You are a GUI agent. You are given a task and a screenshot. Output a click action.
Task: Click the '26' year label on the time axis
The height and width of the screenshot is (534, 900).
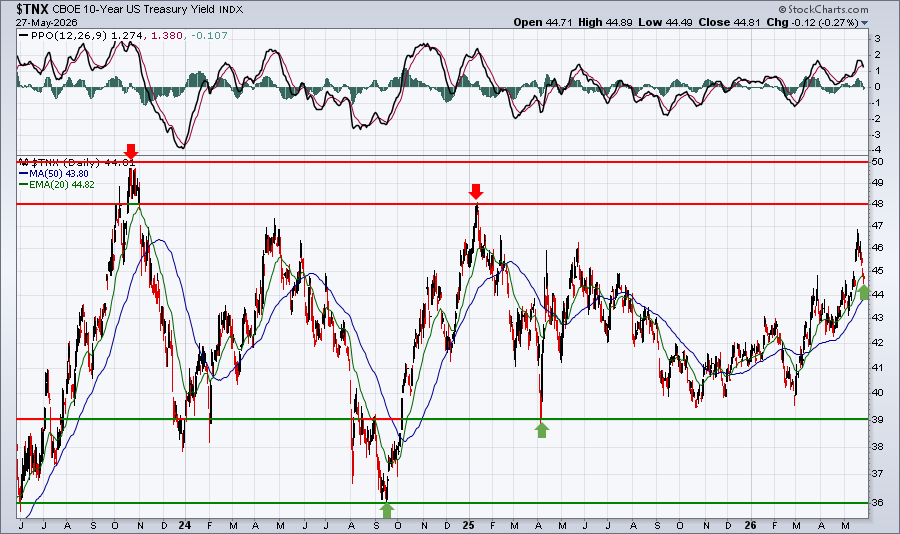(x=750, y=525)
